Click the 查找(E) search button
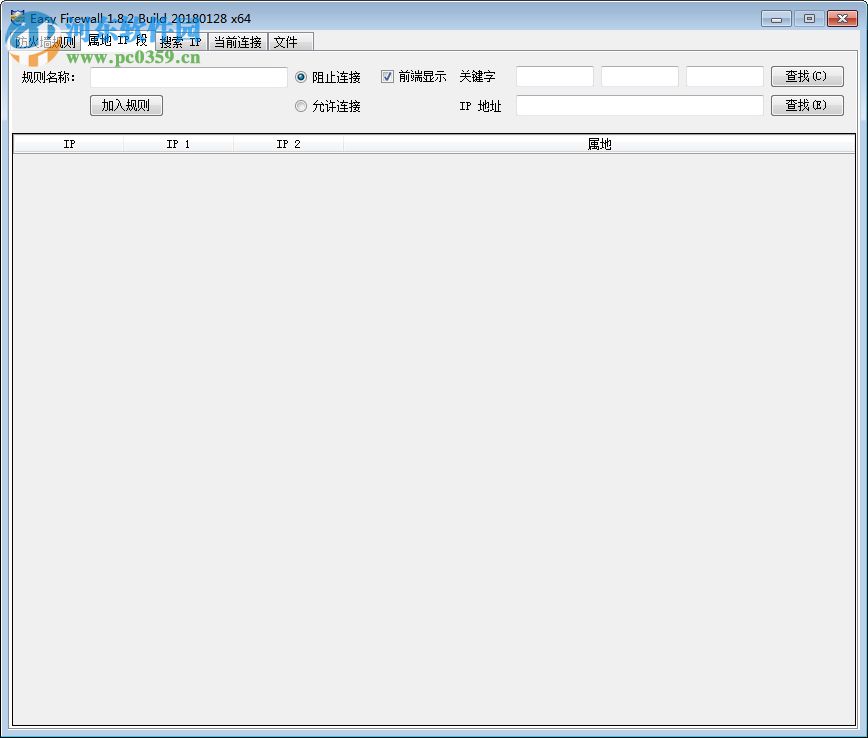Viewport: 868px width, 738px height. (807, 105)
